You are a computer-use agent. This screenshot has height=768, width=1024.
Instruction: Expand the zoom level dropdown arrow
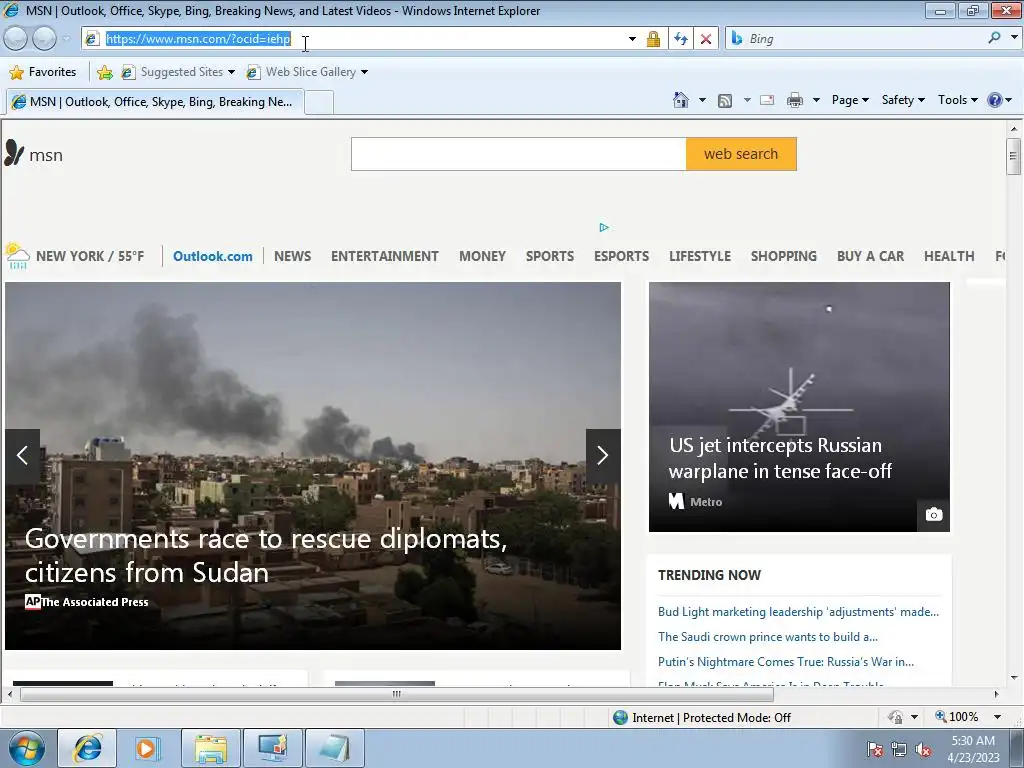tap(997, 717)
